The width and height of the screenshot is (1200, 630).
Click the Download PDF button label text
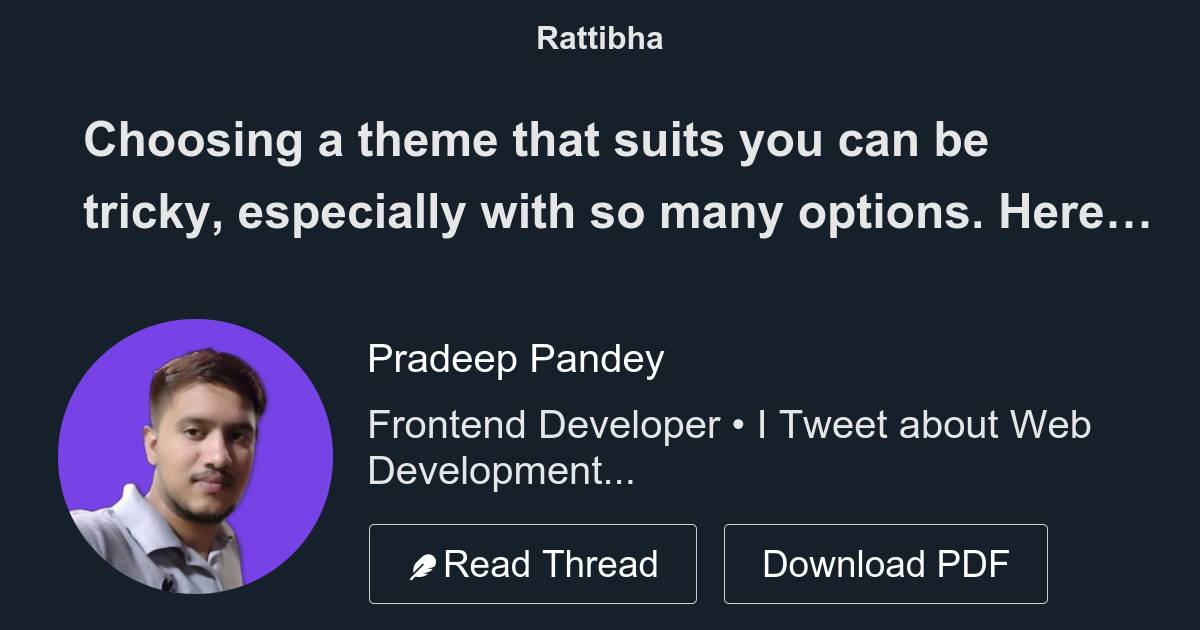[886, 562]
